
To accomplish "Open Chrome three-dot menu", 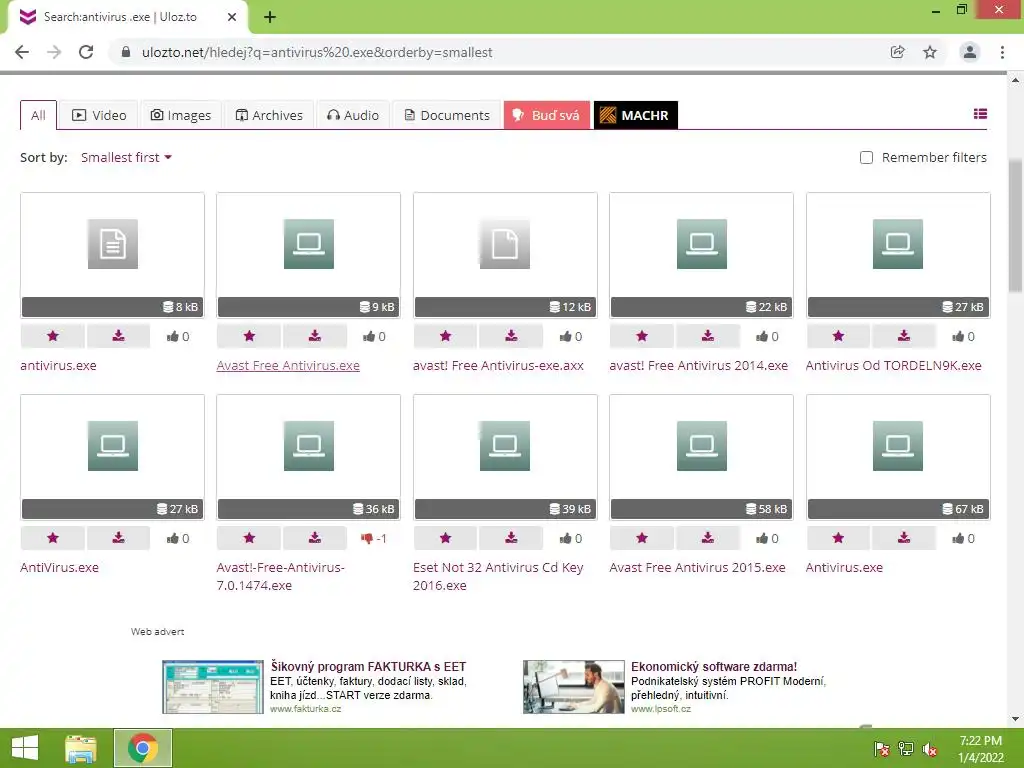I will tap(1002, 52).
